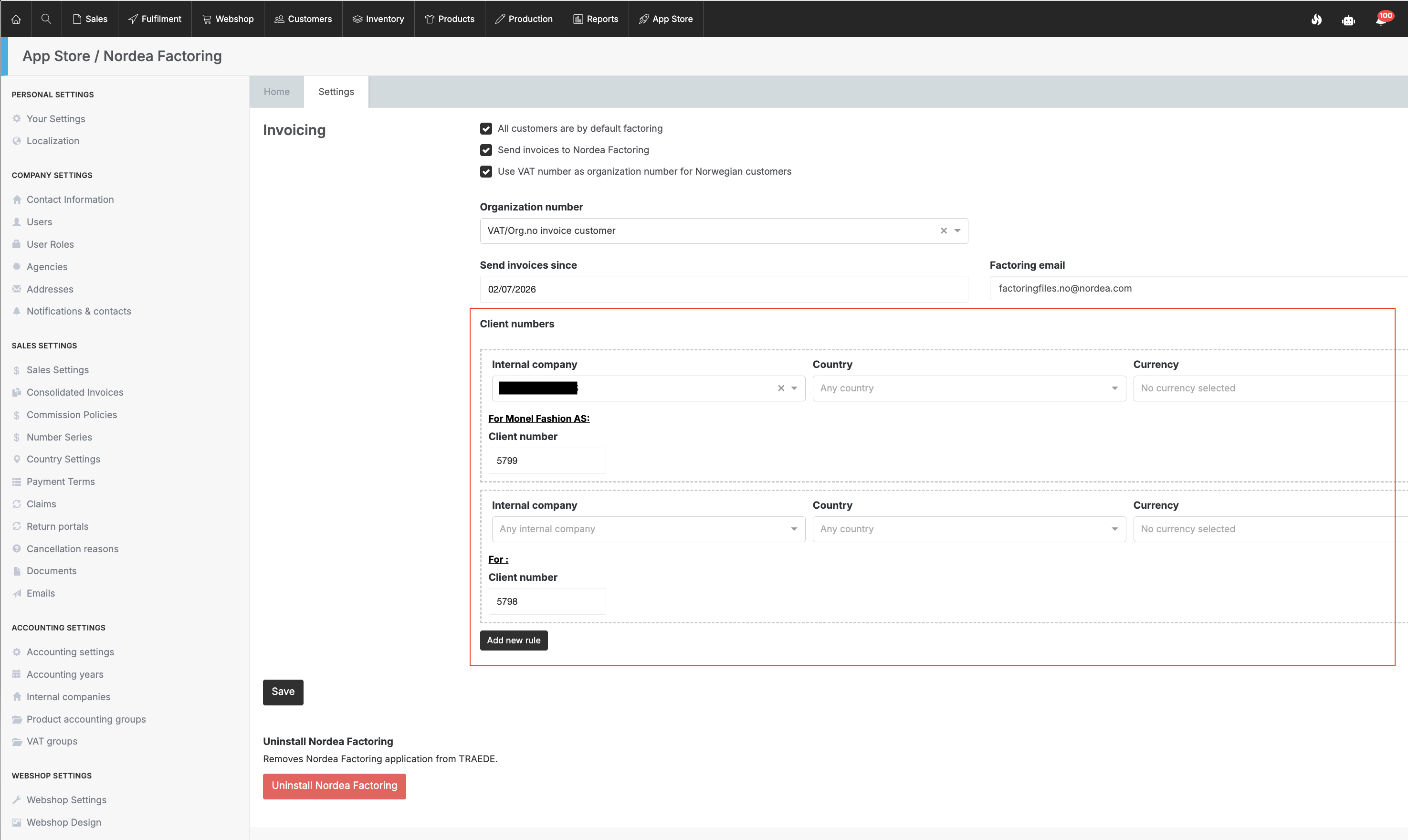
Task: Select the Settings tab
Action: (x=336, y=92)
